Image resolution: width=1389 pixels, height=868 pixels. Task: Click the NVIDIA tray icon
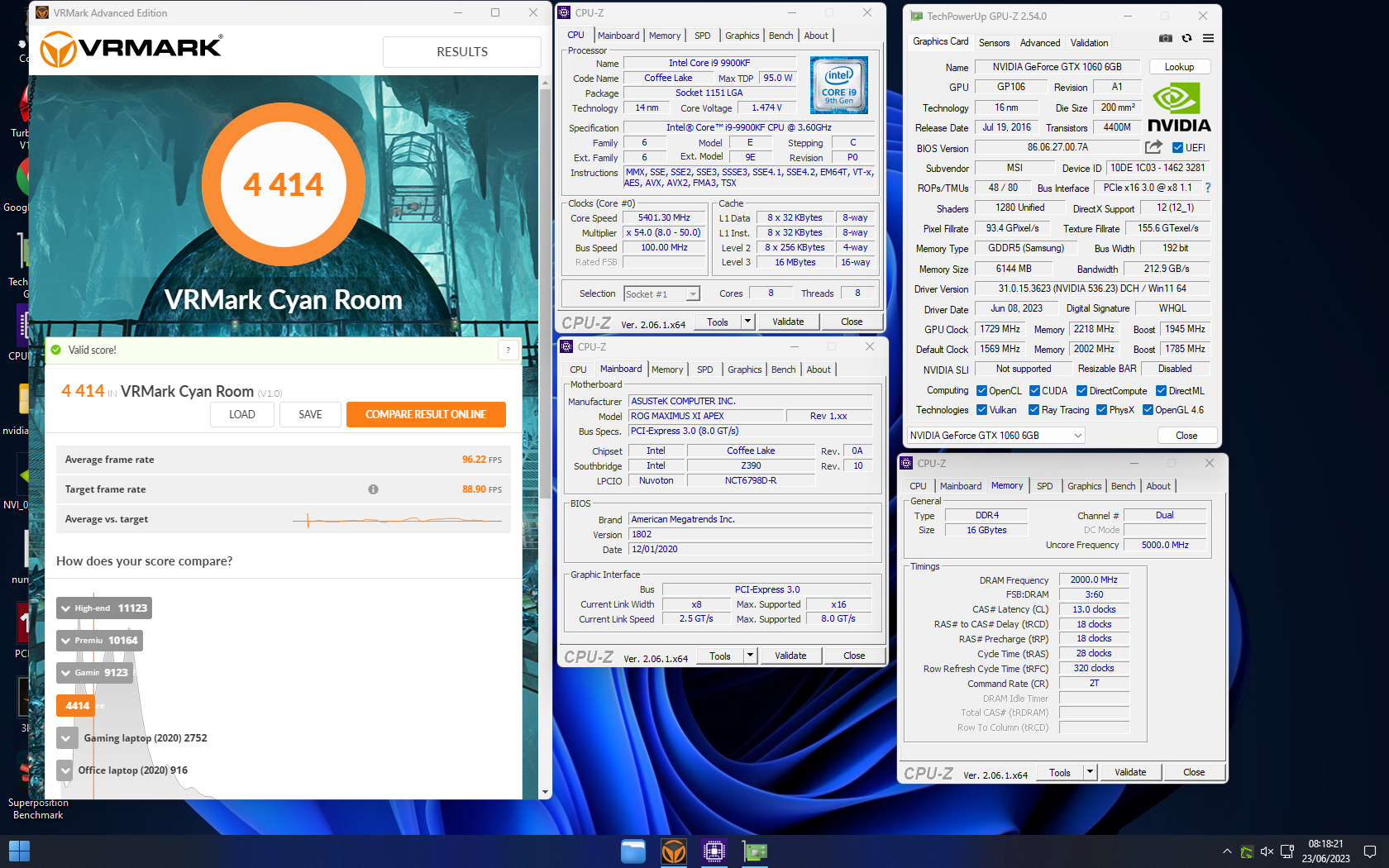click(x=1246, y=851)
